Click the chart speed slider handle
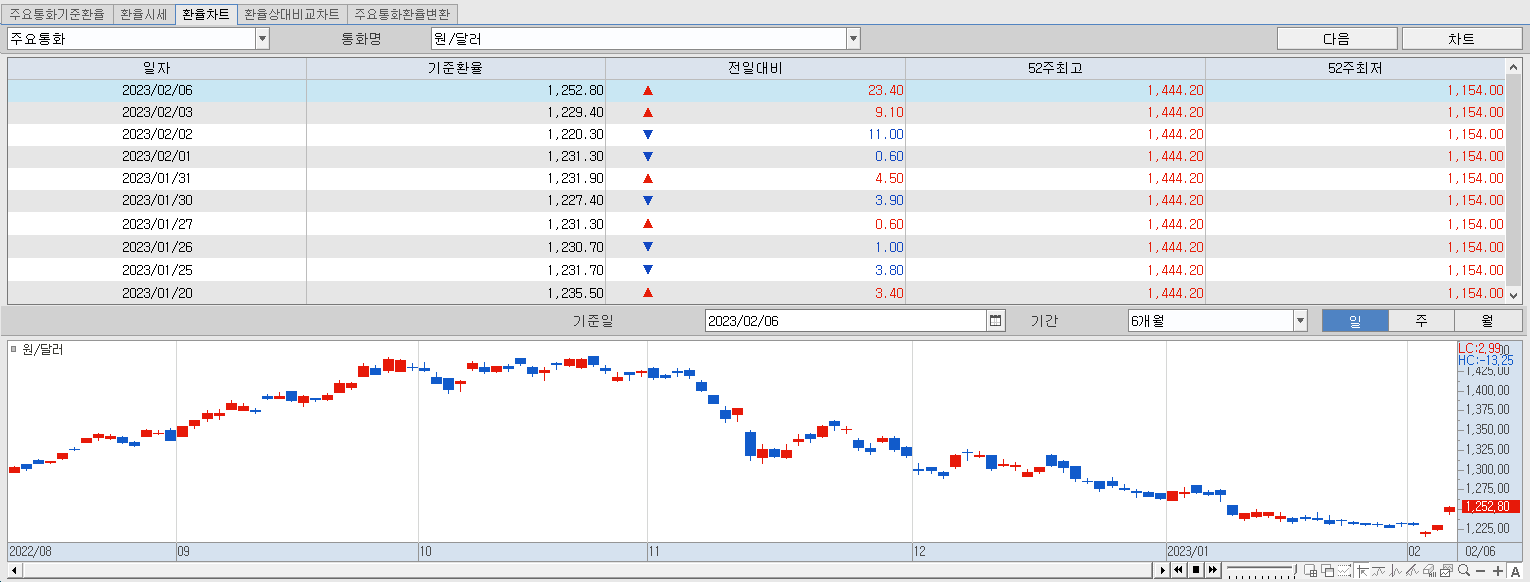 [1295, 569]
